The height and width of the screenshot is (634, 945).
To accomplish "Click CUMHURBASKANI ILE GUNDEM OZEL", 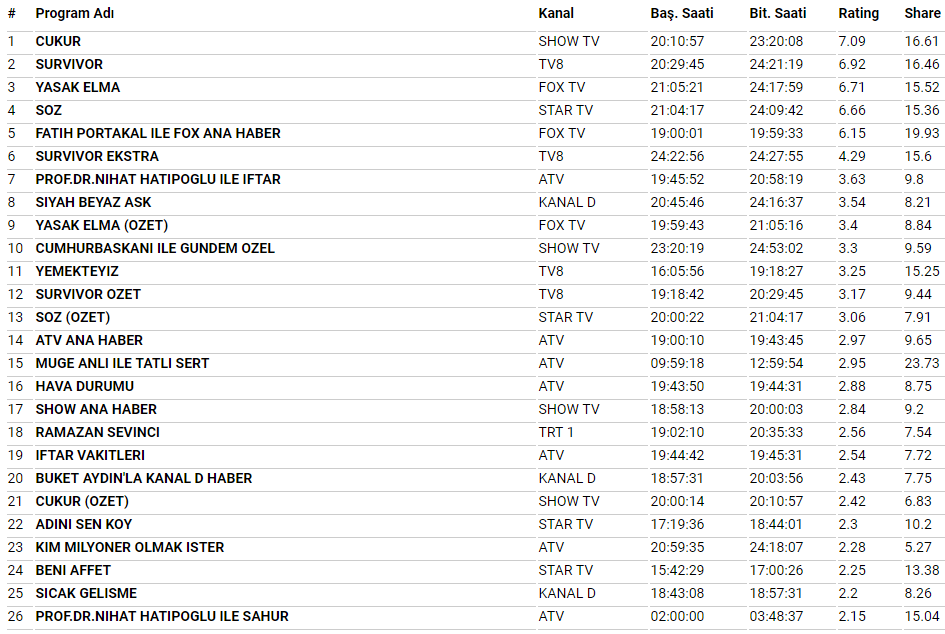I will point(155,248).
